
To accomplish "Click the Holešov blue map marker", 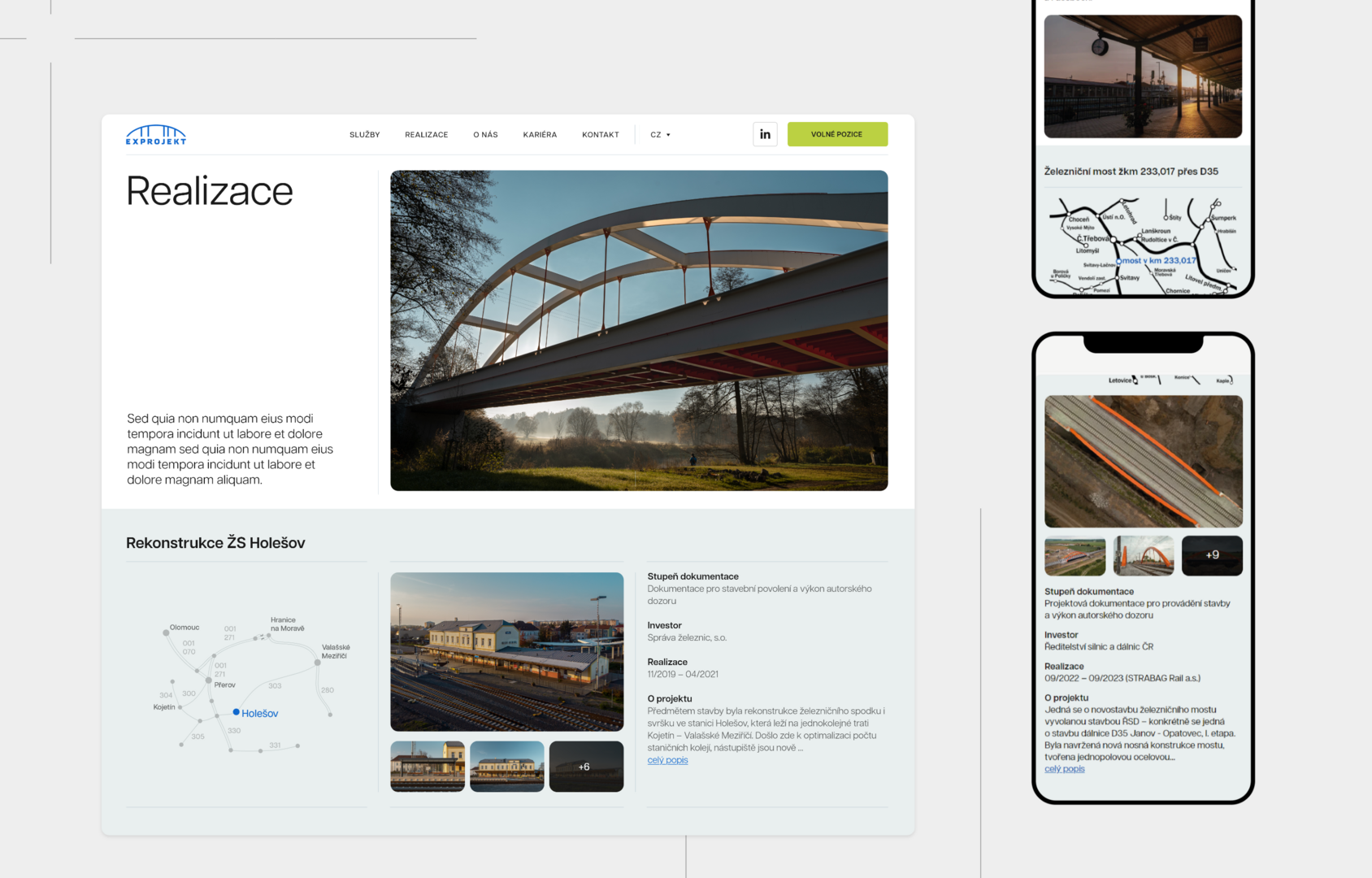I will 237,712.
